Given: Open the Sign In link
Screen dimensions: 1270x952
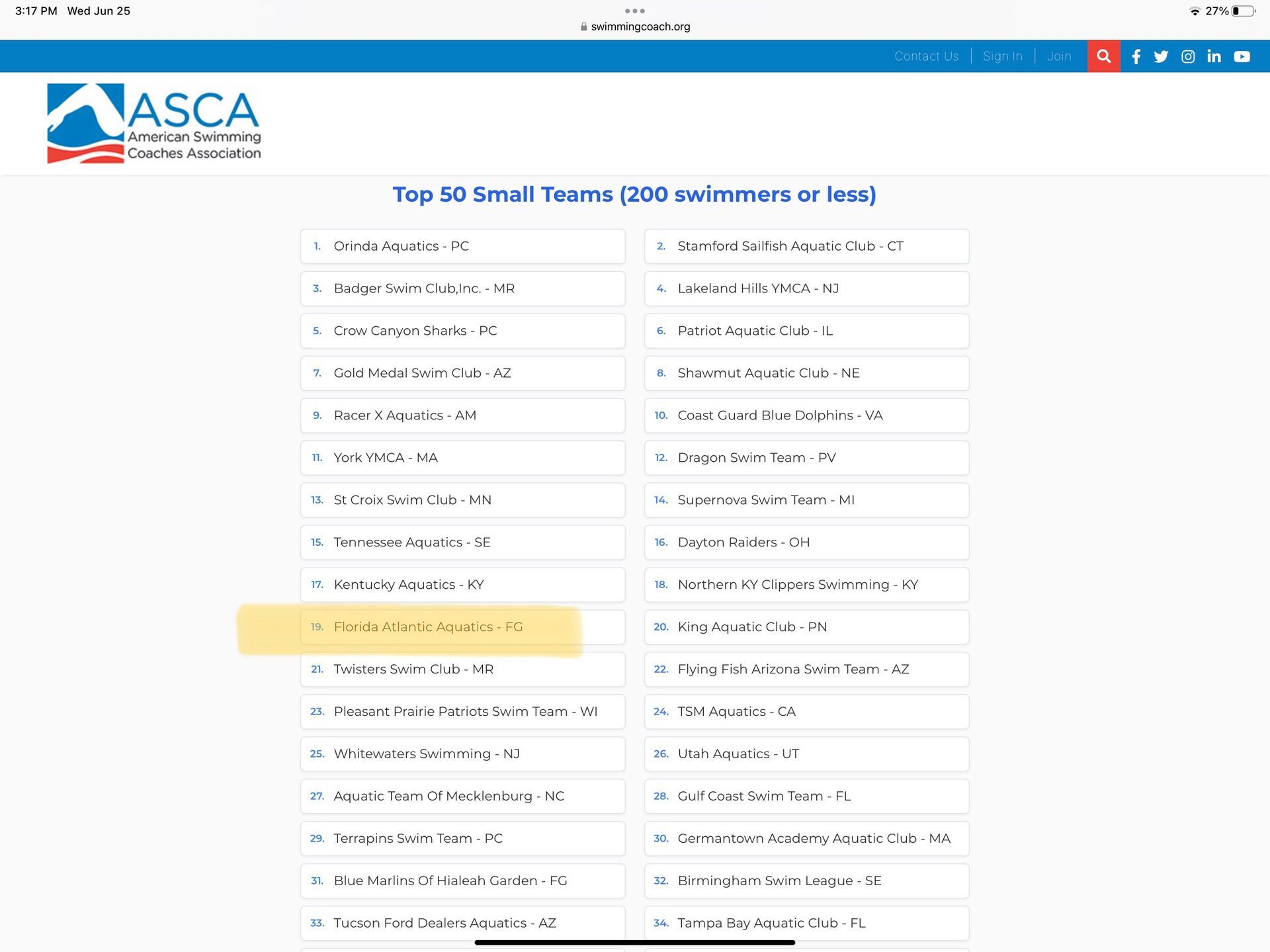Looking at the screenshot, I should pyautogui.click(x=1002, y=56).
